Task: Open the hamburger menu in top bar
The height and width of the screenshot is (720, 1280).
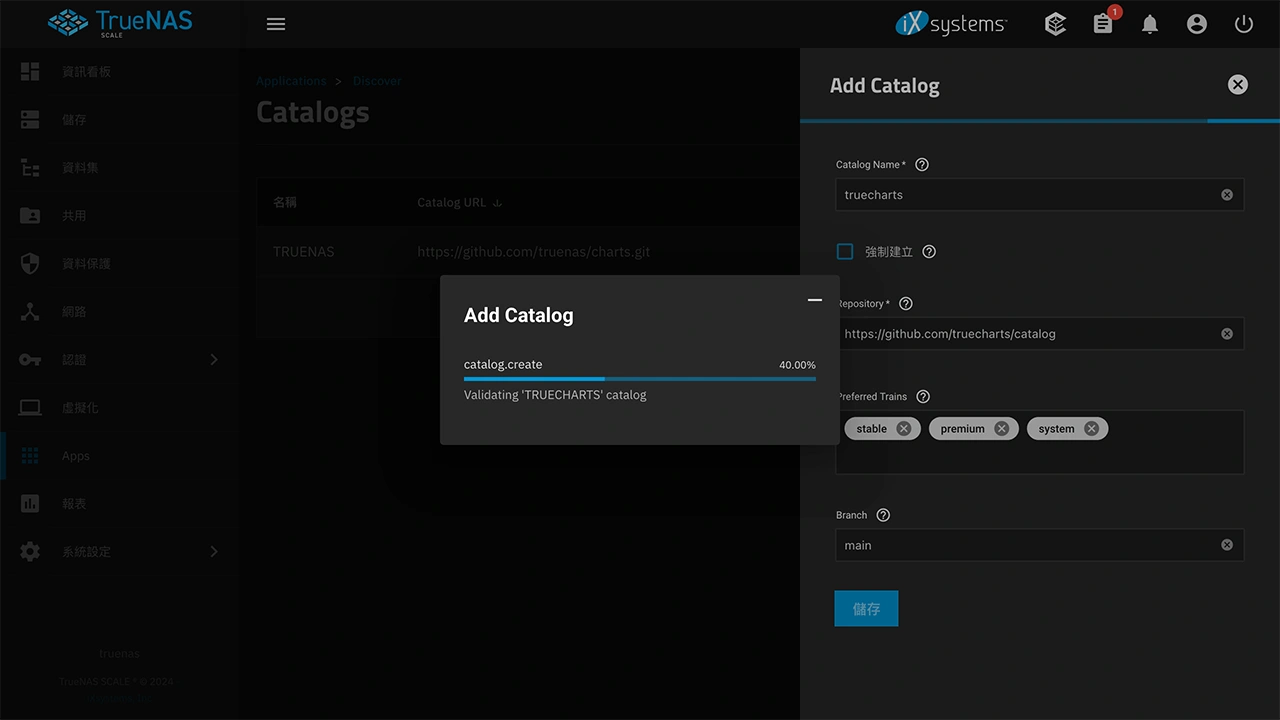Action: tap(276, 24)
